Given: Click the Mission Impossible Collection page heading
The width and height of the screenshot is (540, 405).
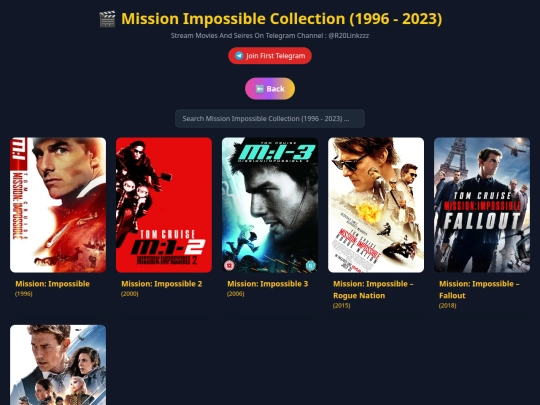Looking at the screenshot, I should click(281, 19).
